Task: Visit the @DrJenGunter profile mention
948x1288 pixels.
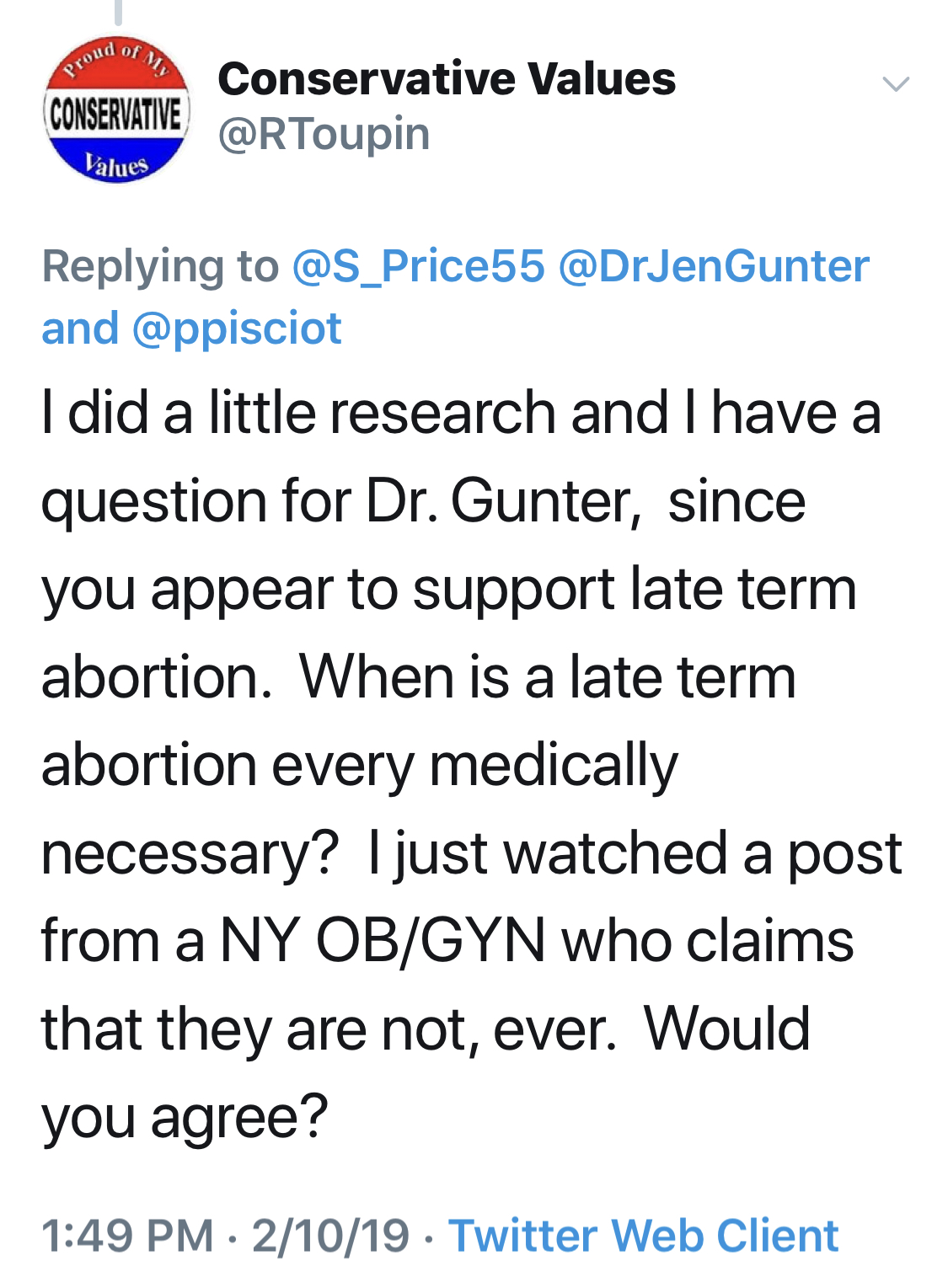Action: [x=713, y=266]
